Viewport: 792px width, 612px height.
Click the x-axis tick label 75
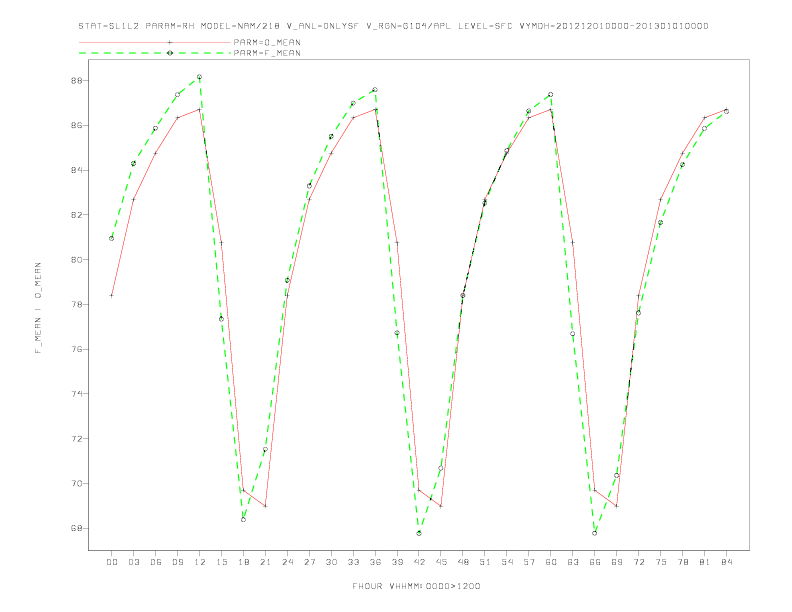coord(661,562)
